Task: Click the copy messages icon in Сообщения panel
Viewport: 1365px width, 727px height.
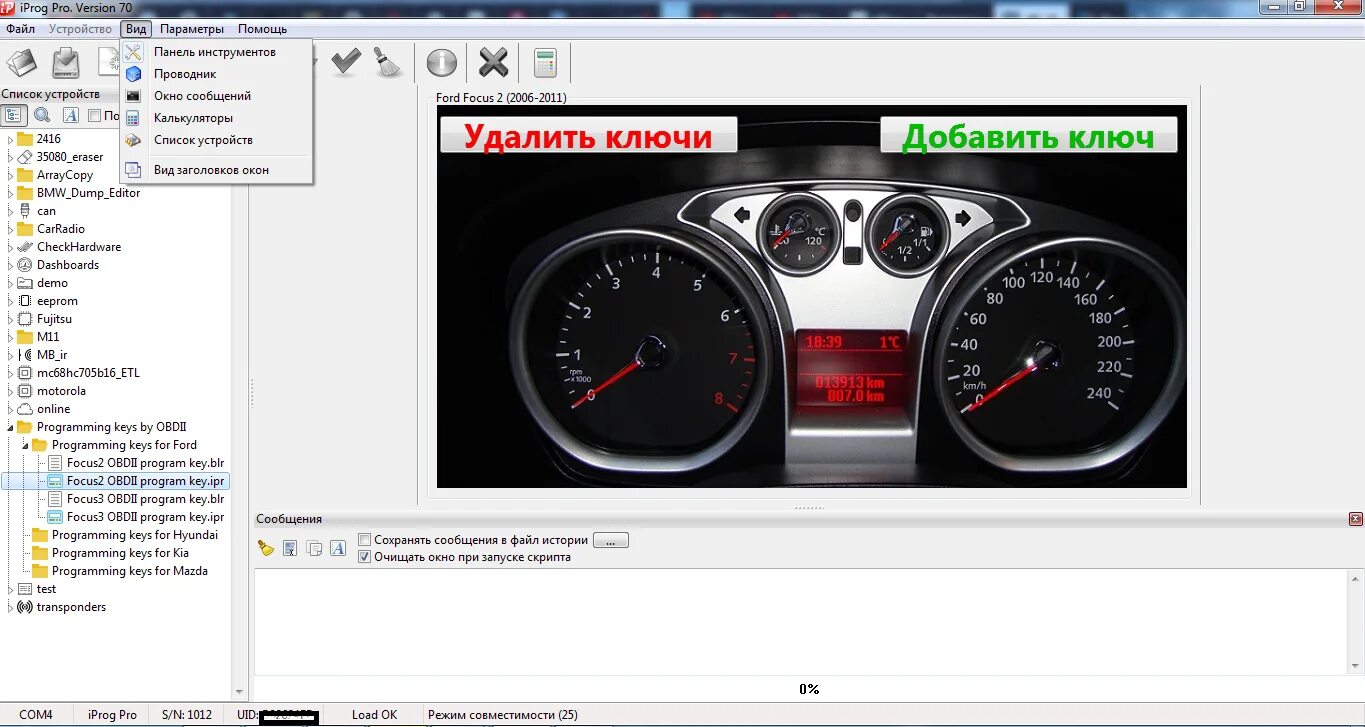Action: click(x=314, y=548)
